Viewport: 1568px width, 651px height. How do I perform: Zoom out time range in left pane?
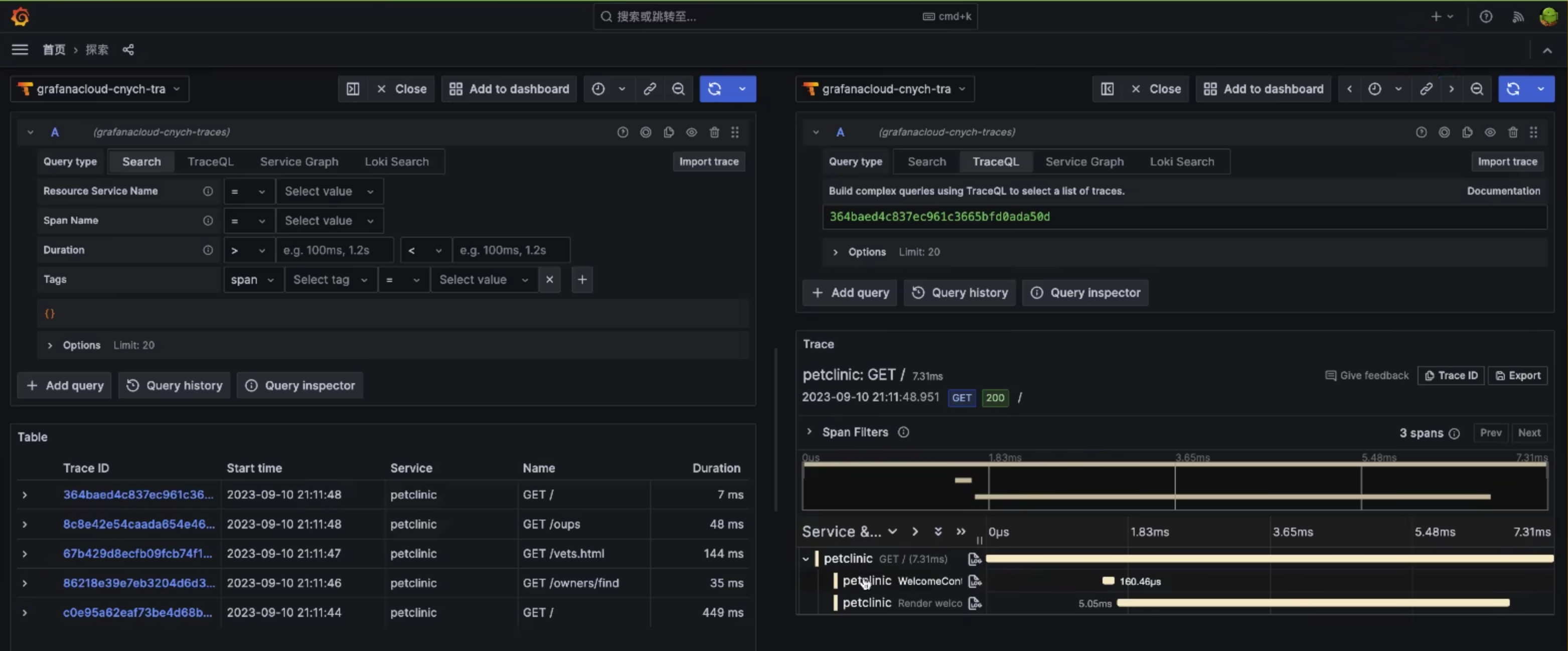pyautogui.click(x=678, y=89)
